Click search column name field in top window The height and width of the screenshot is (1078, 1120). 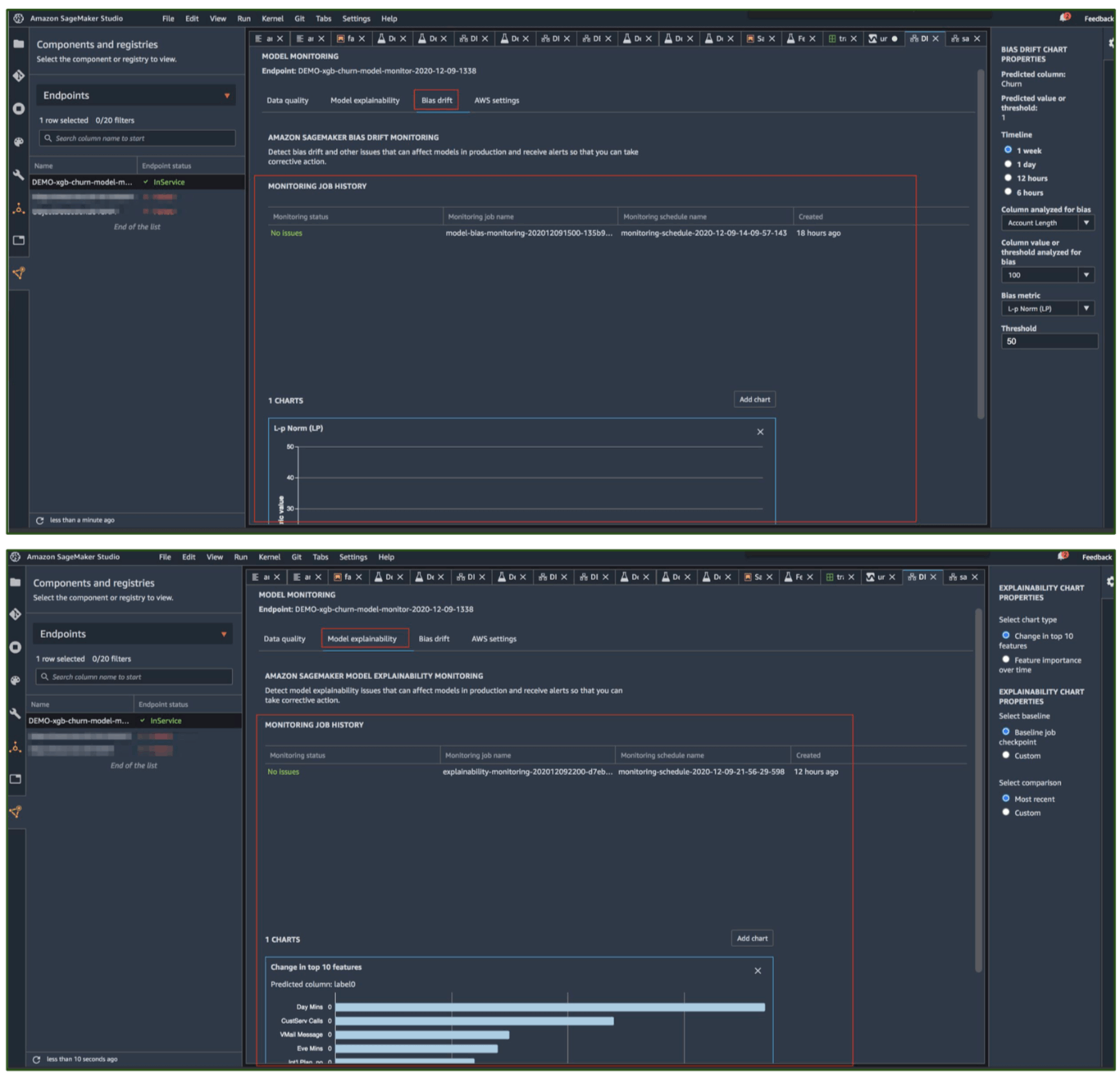tap(138, 138)
